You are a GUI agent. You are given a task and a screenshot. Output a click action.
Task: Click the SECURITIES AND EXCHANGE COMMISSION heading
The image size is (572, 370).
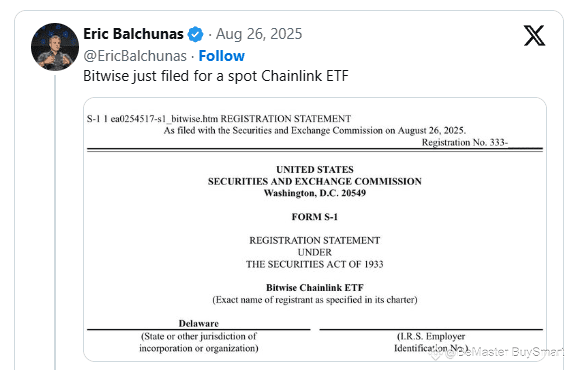(314, 181)
